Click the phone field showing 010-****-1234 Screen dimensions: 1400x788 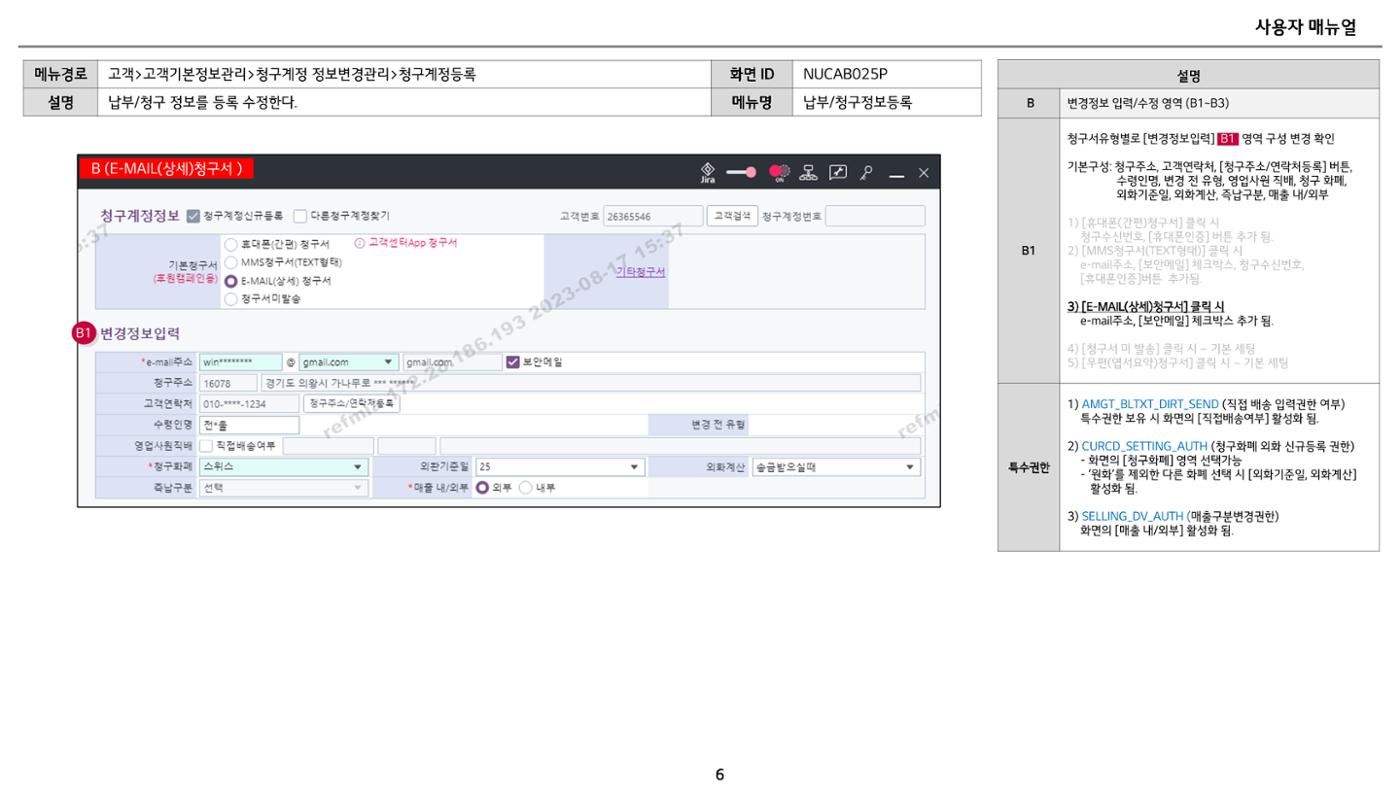249,404
